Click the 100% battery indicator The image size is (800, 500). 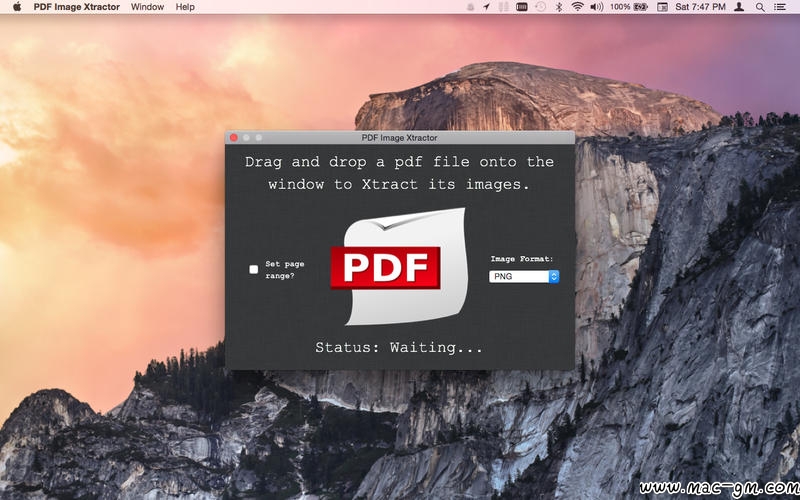pos(629,7)
